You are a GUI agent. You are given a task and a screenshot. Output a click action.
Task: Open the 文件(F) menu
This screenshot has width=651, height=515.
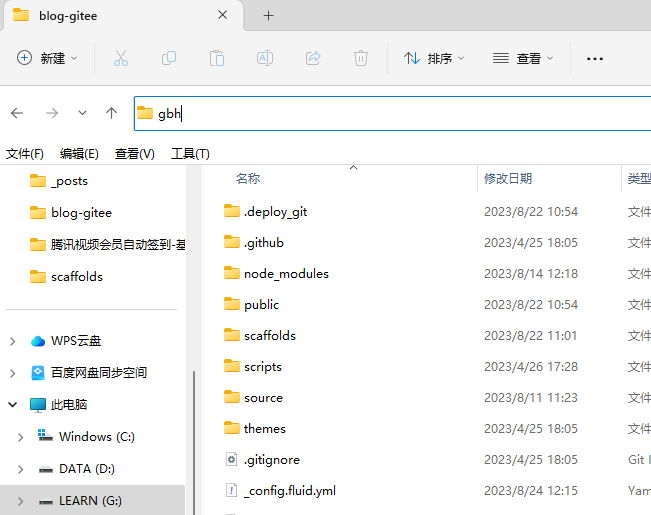pos(25,154)
